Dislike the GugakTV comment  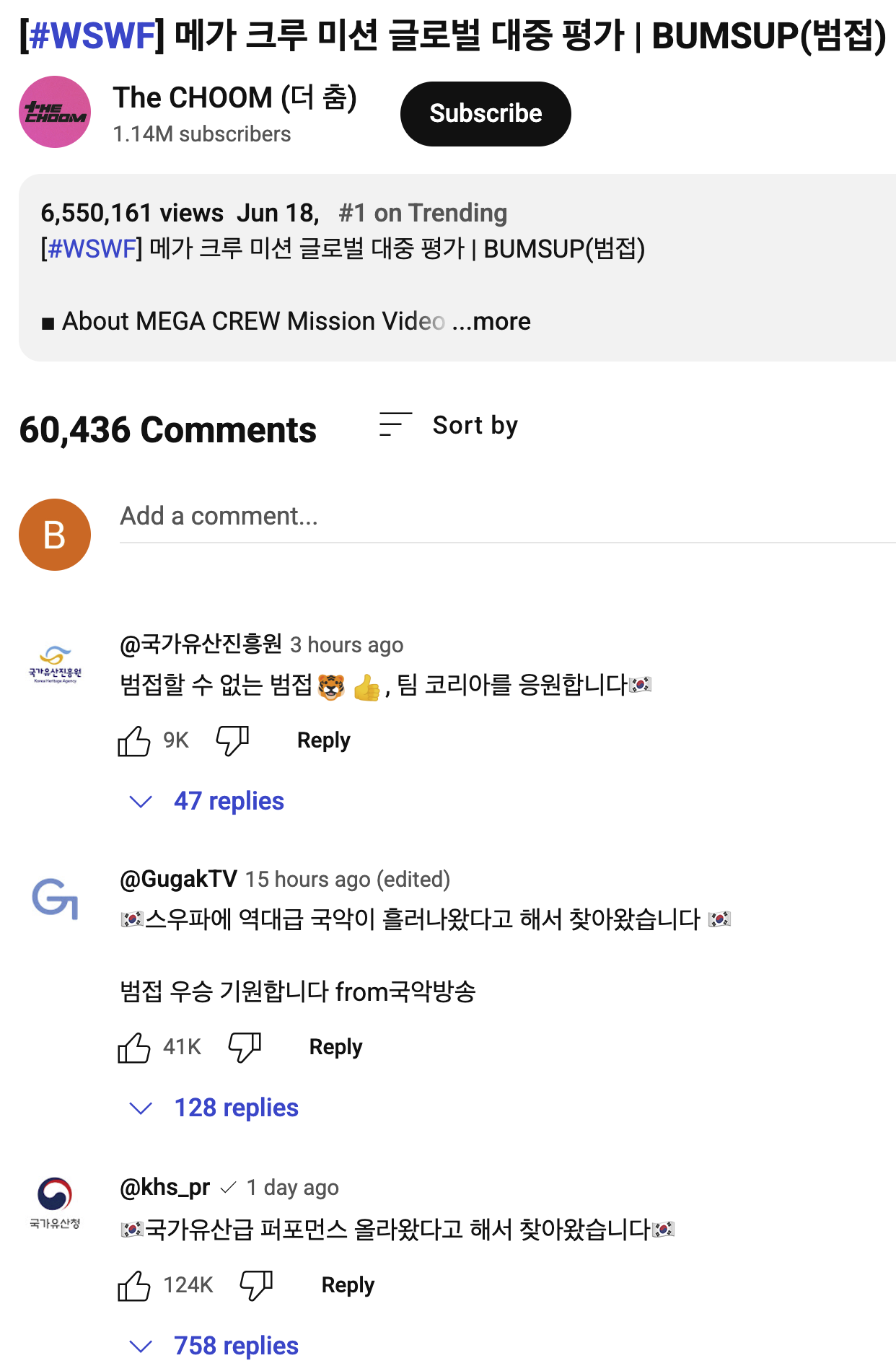click(x=245, y=1047)
